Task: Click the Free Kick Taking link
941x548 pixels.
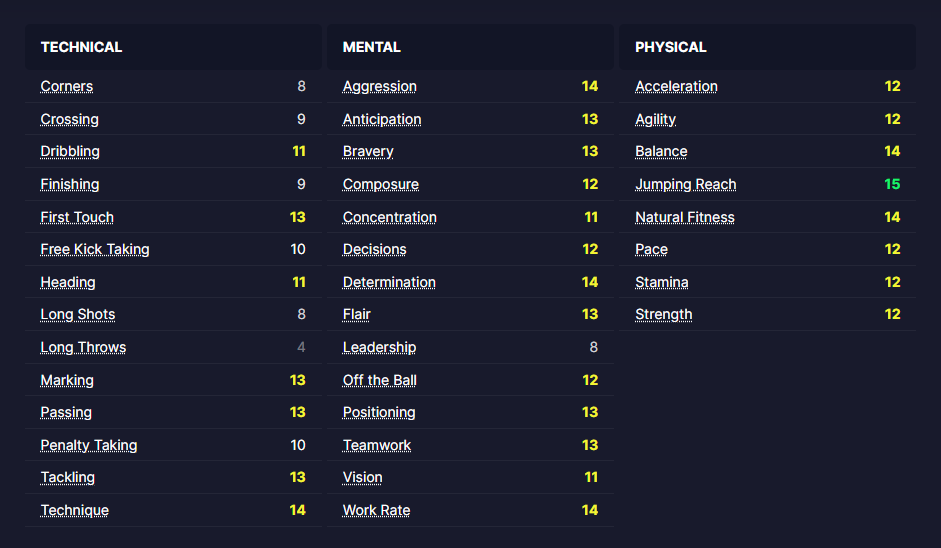Action: tap(95, 249)
